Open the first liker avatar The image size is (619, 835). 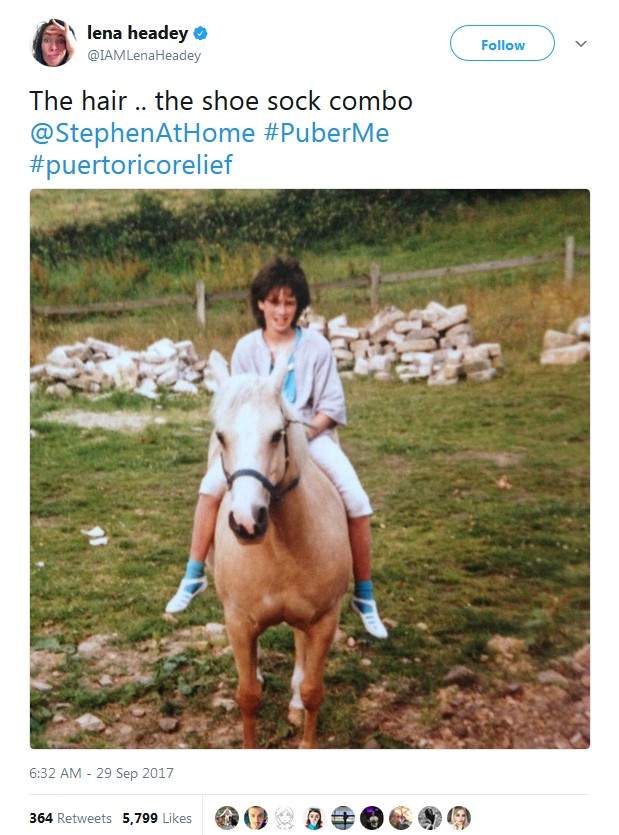(227, 818)
